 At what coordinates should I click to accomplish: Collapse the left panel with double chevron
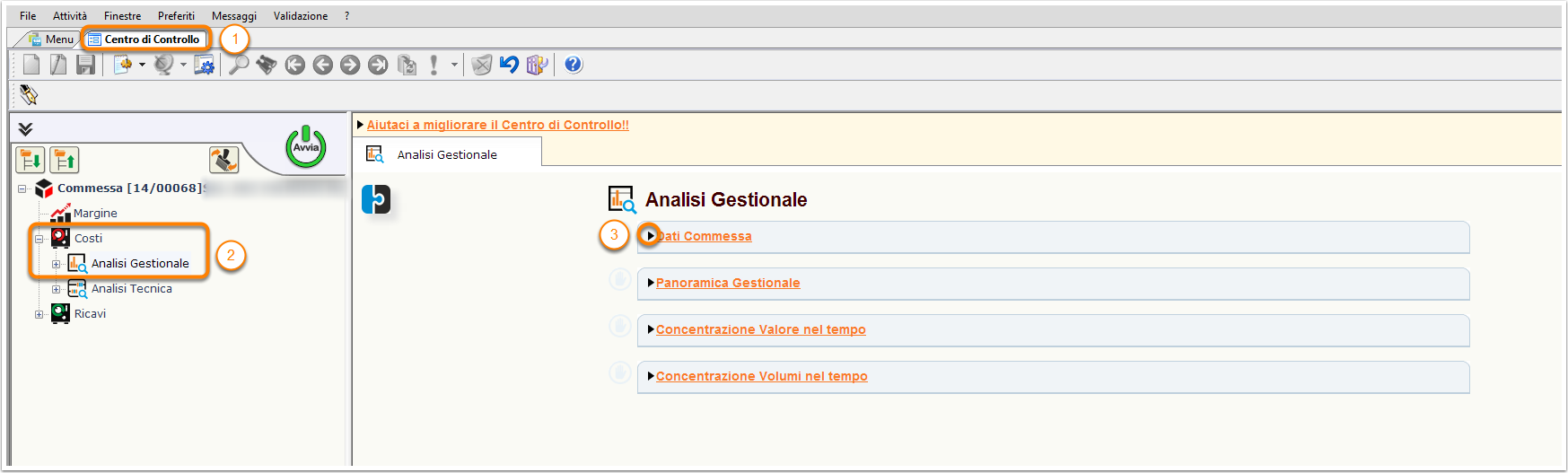click(x=25, y=129)
